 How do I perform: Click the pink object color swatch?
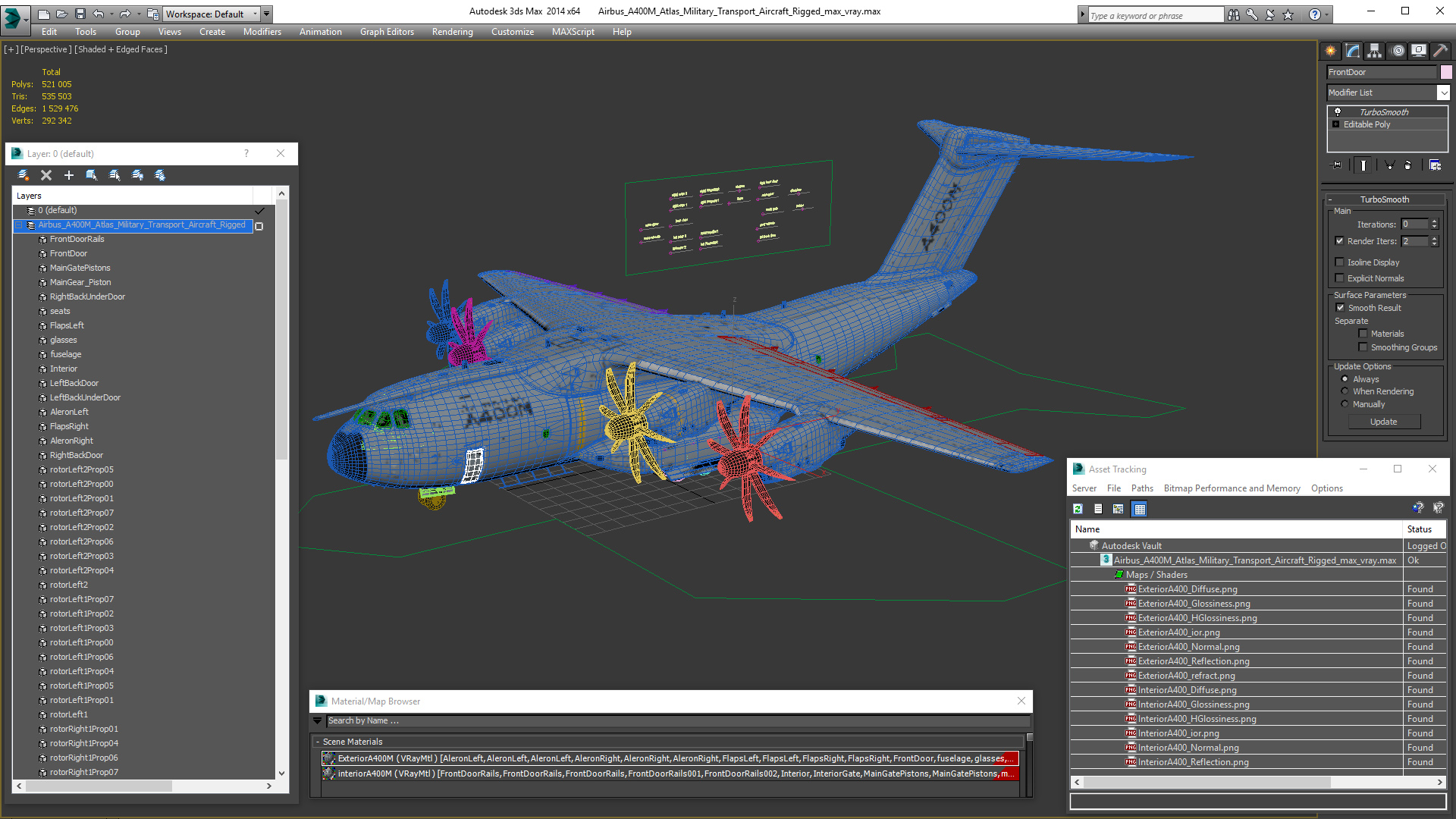point(1446,72)
